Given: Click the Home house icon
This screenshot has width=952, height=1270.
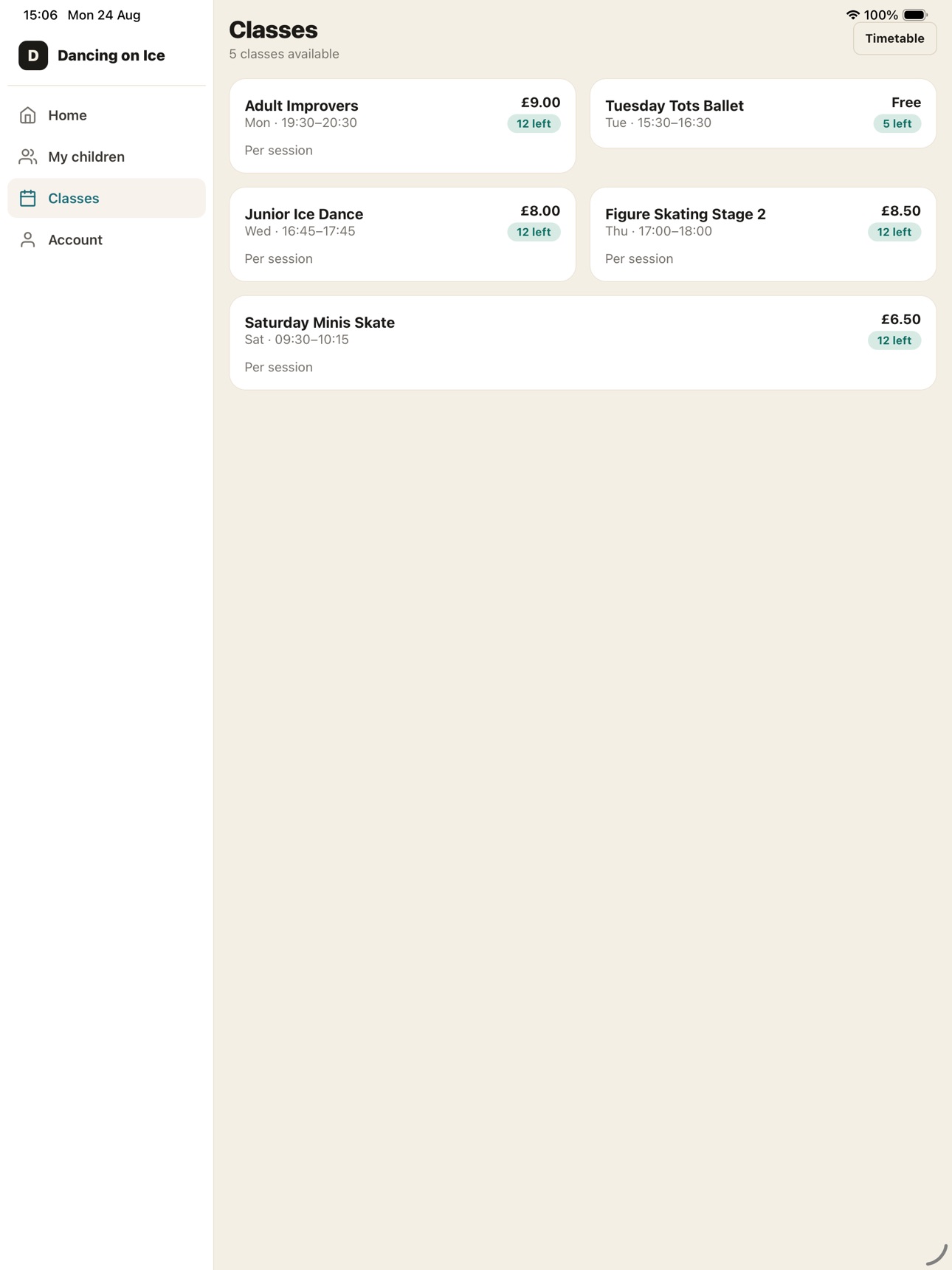Looking at the screenshot, I should (28, 115).
